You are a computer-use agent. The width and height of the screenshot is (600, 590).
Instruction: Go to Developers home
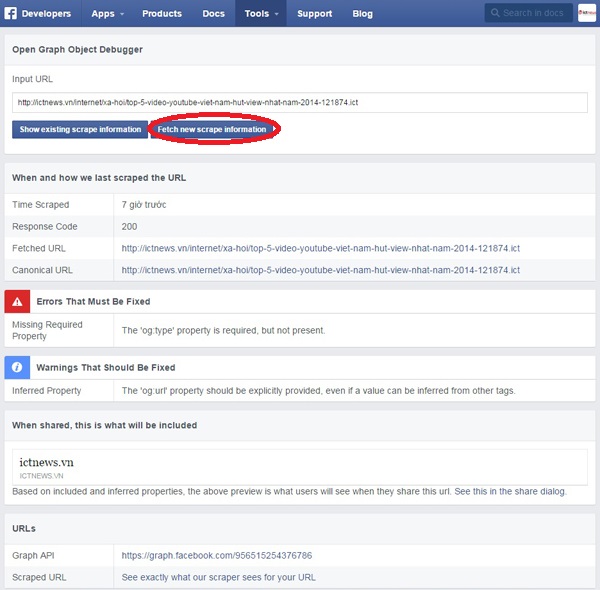46,13
